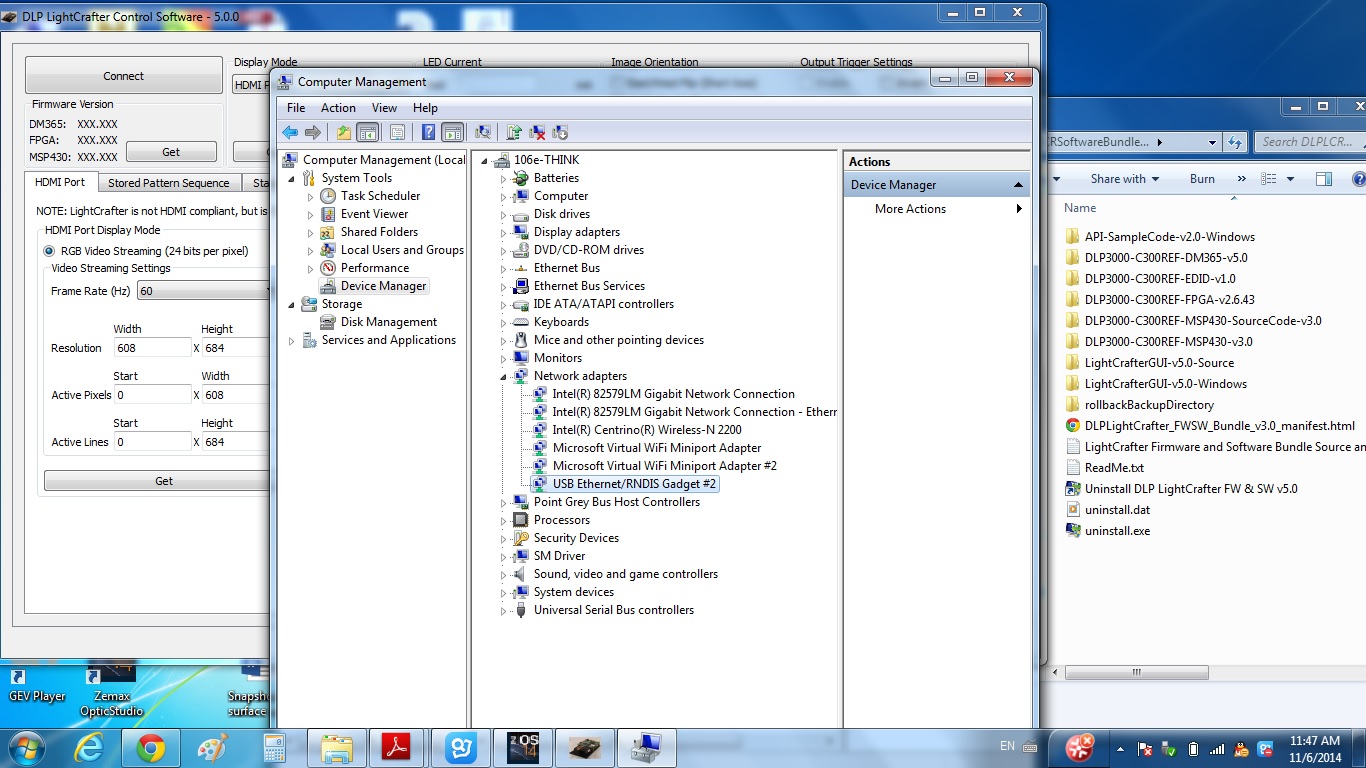Click the Windows Start orb

pyautogui.click(x=25, y=747)
